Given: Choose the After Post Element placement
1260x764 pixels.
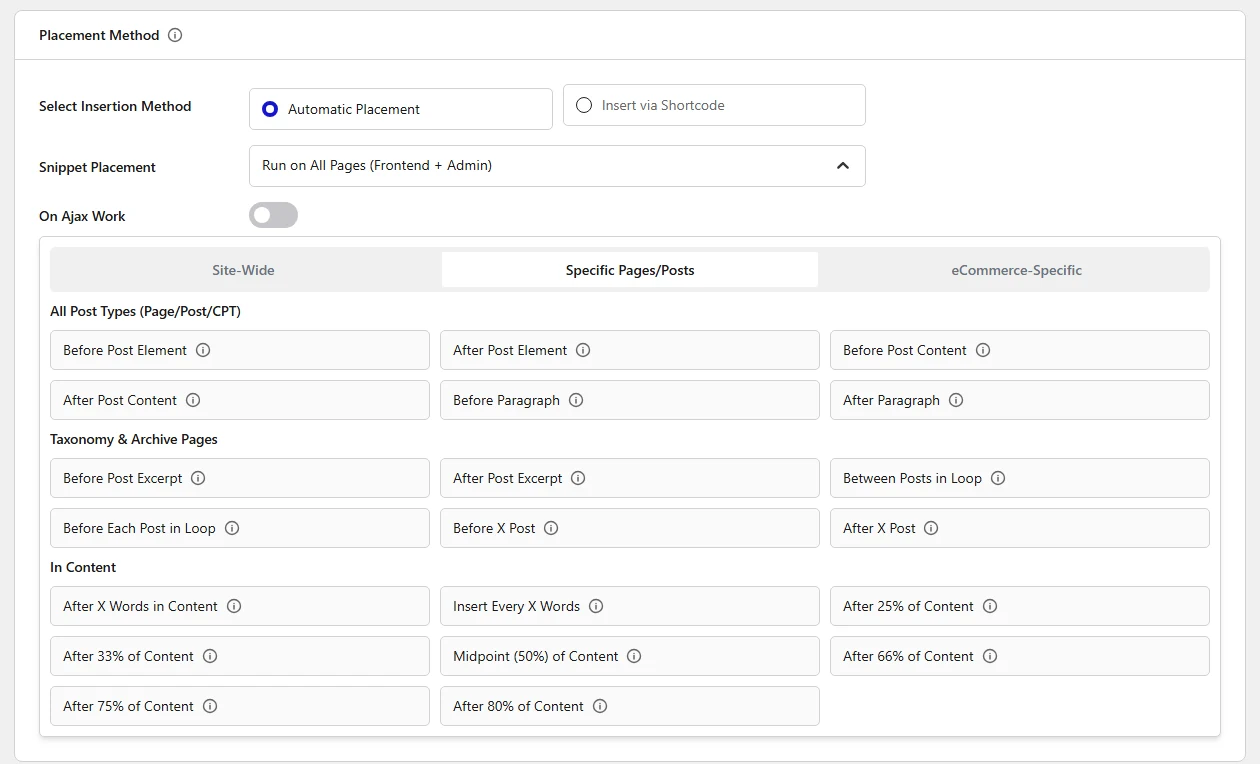Looking at the screenshot, I should 630,350.
